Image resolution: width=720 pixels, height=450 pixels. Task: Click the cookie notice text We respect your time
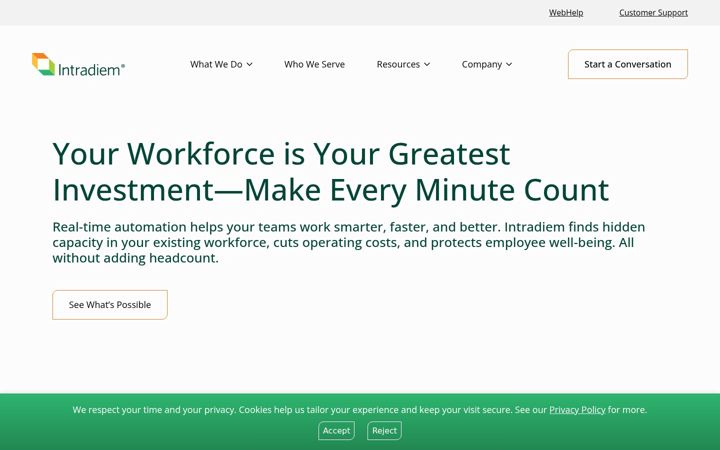[360, 410]
